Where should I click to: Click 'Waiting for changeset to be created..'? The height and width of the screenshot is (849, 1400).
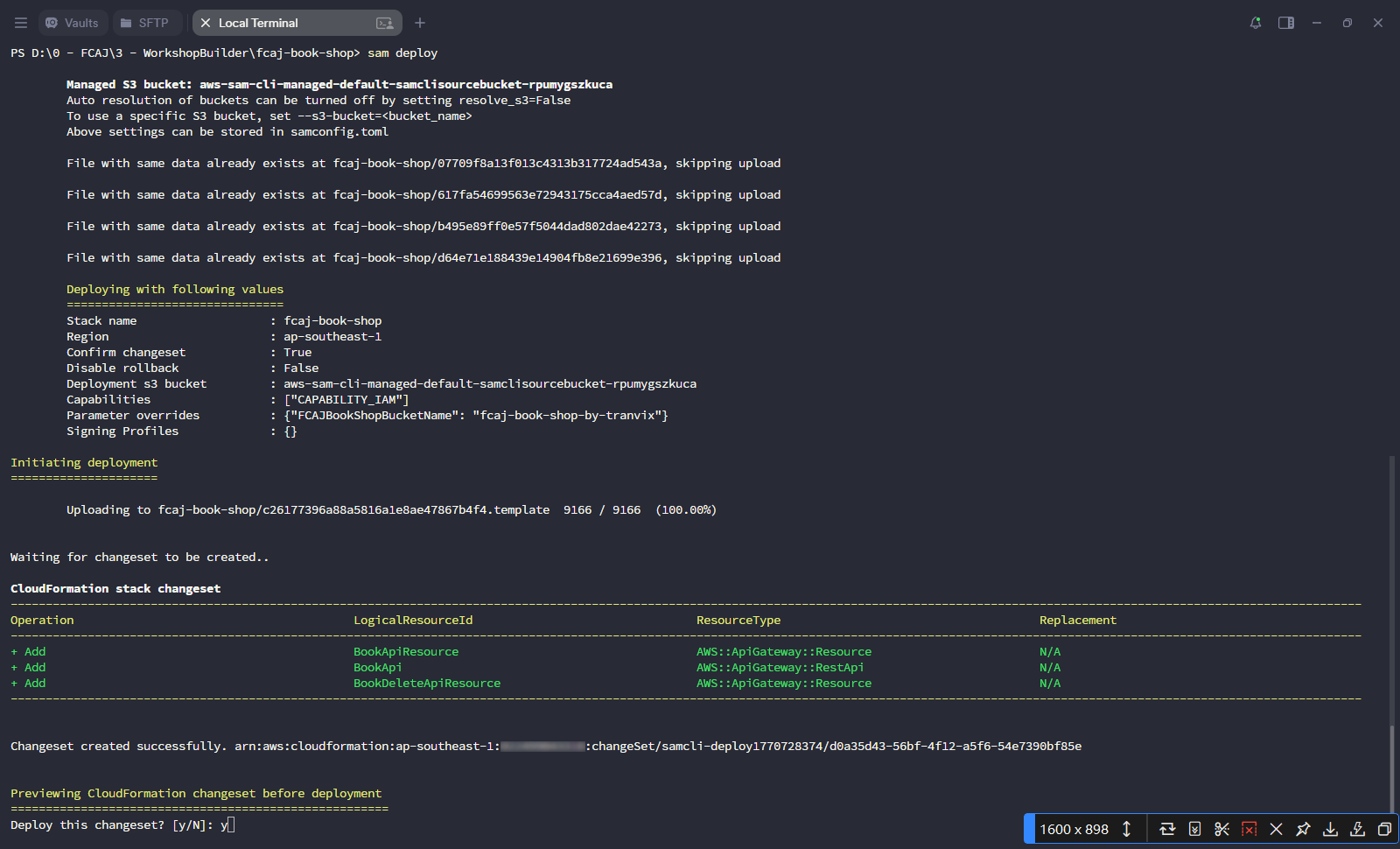(x=140, y=558)
